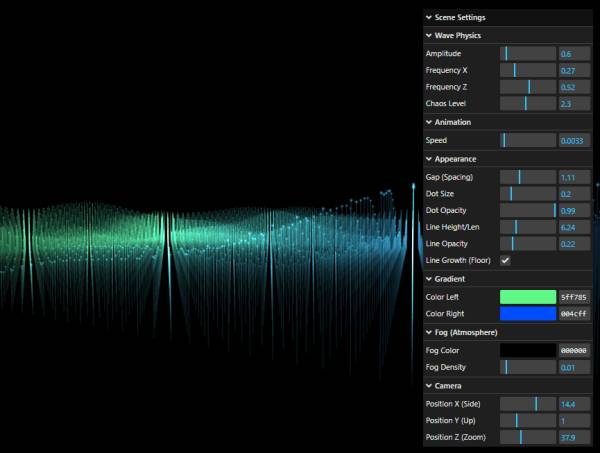Click the Color Left hex field 5ff785
Viewport: 600px width, 453px height.
pos(573,297)
